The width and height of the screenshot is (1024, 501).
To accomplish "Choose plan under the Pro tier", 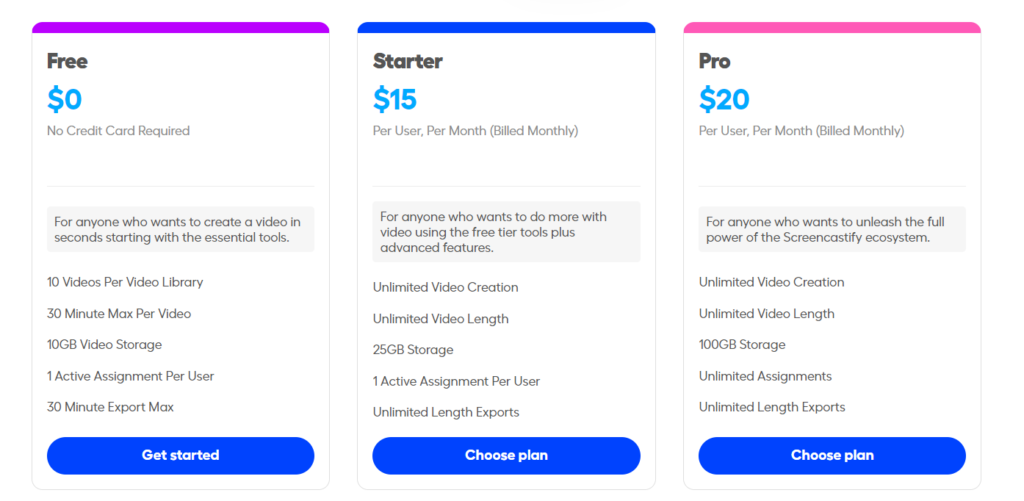I will [x=832, y=455].
